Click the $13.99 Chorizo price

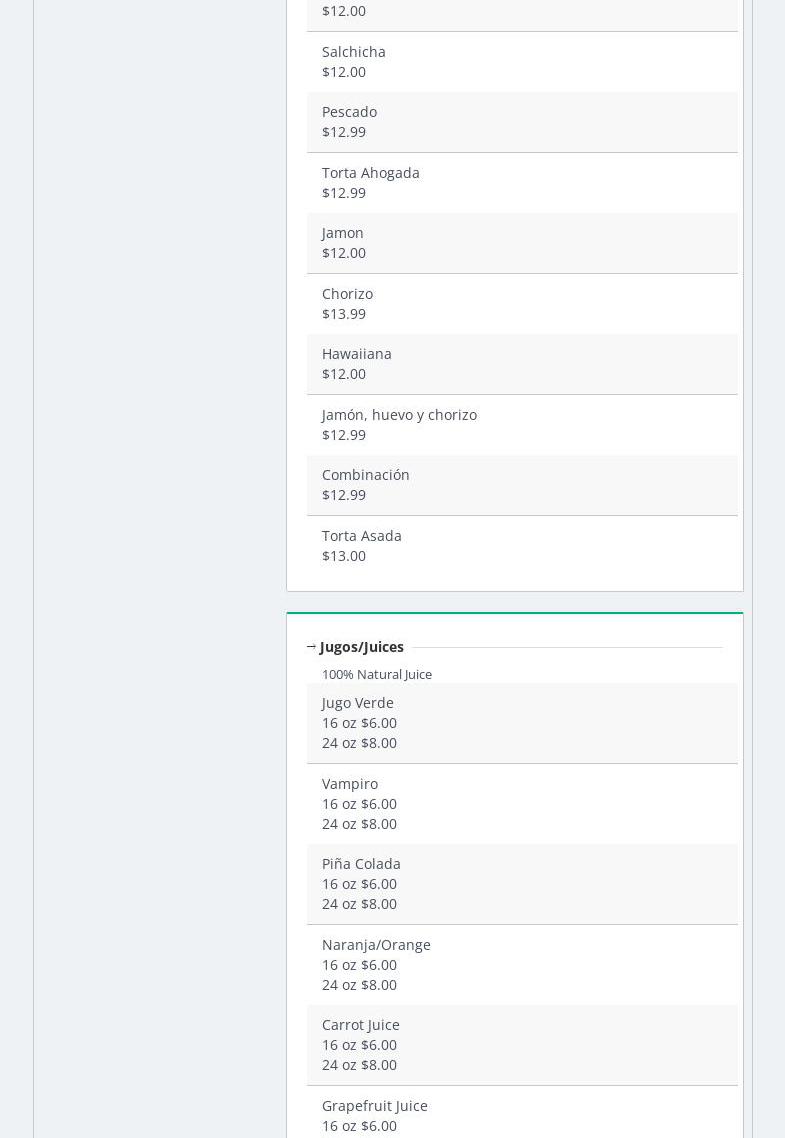[344, 314]
